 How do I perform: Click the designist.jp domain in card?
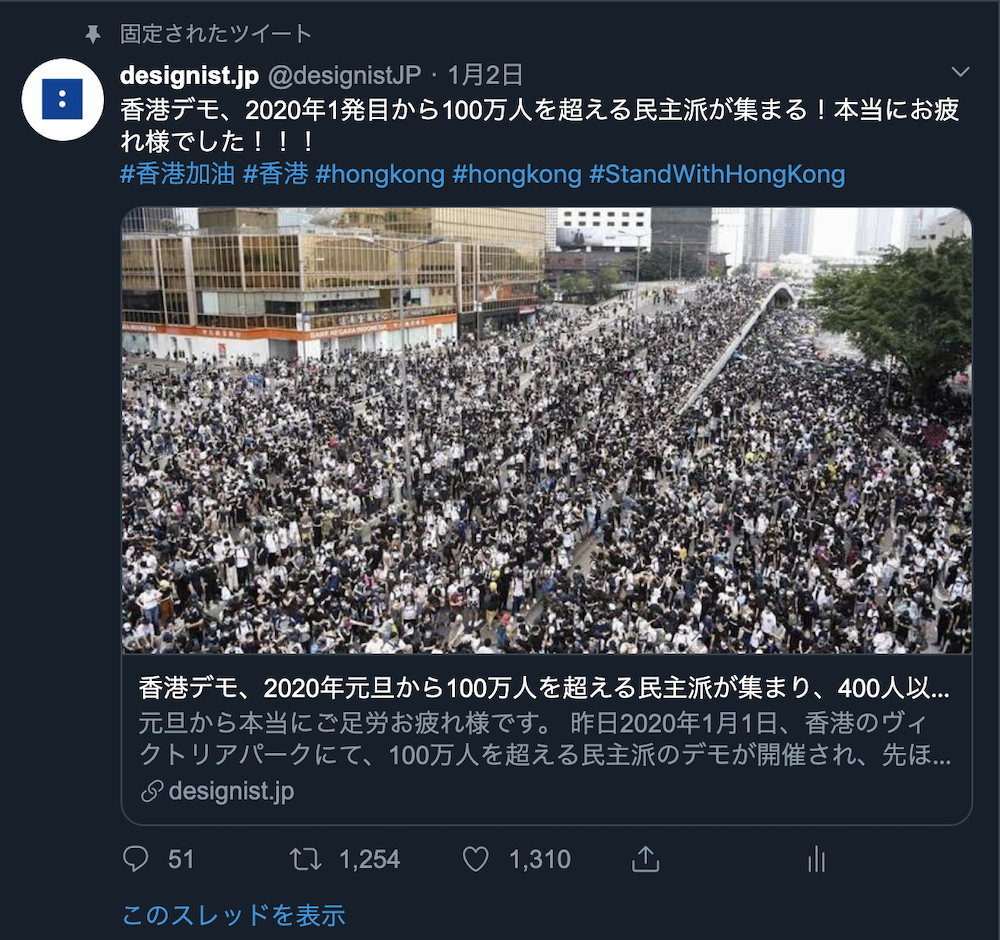pyautogui.click(x=232, y=791)
